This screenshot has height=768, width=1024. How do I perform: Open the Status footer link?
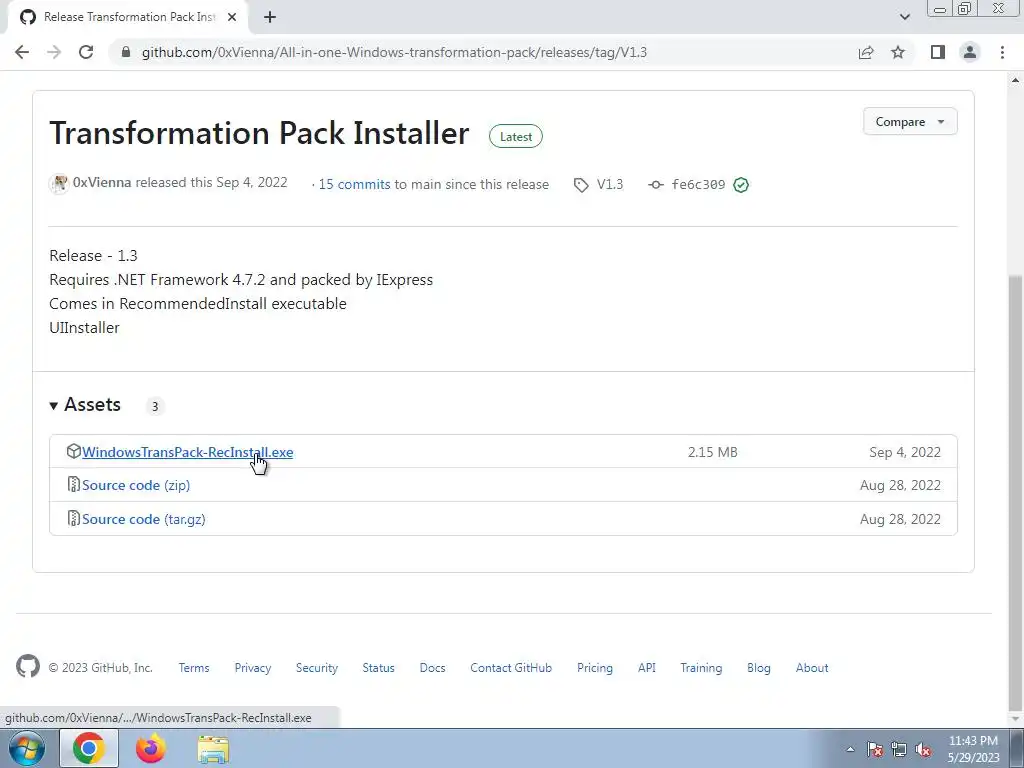coord(379,667)
